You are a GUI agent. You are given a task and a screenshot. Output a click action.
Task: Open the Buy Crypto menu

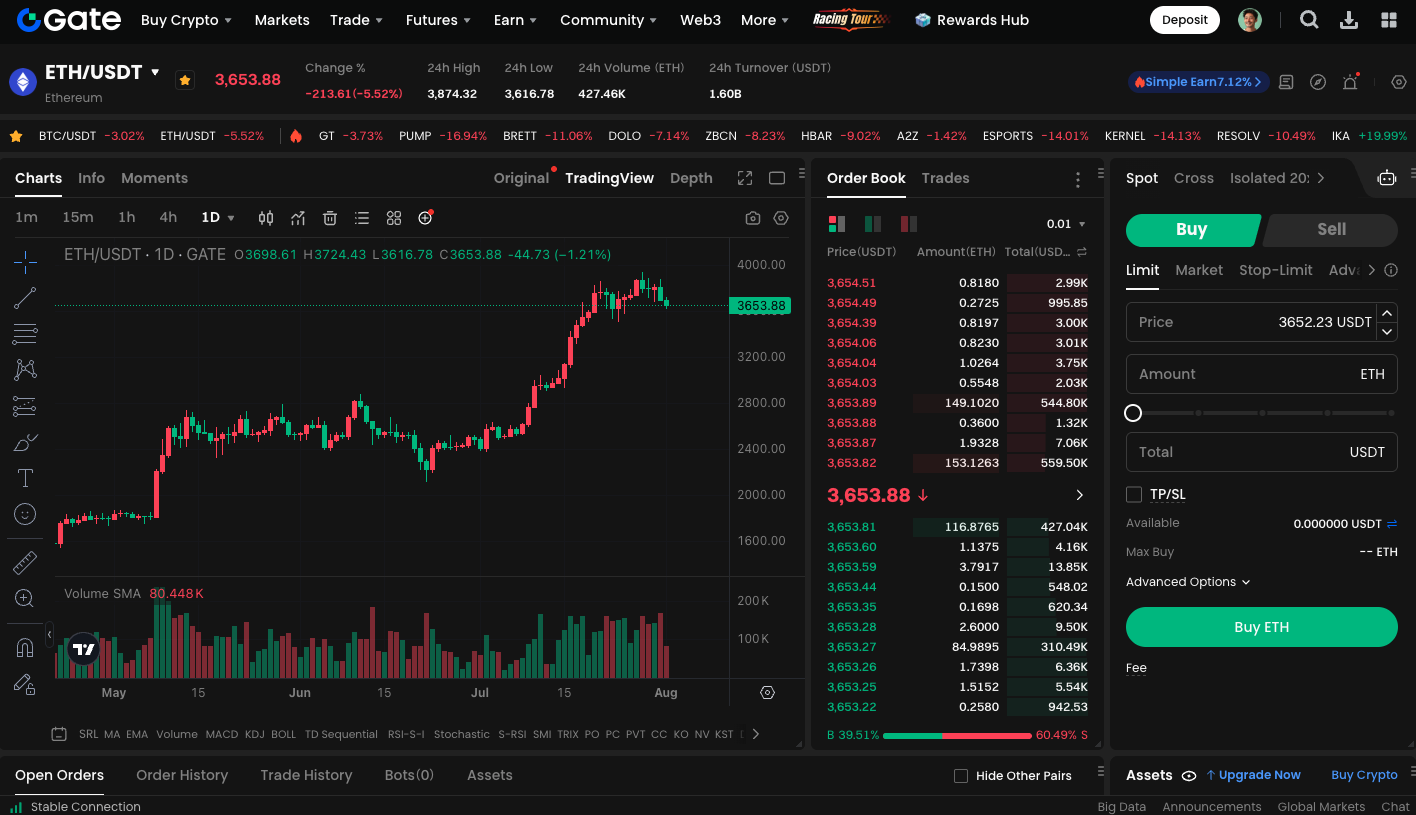186,20
